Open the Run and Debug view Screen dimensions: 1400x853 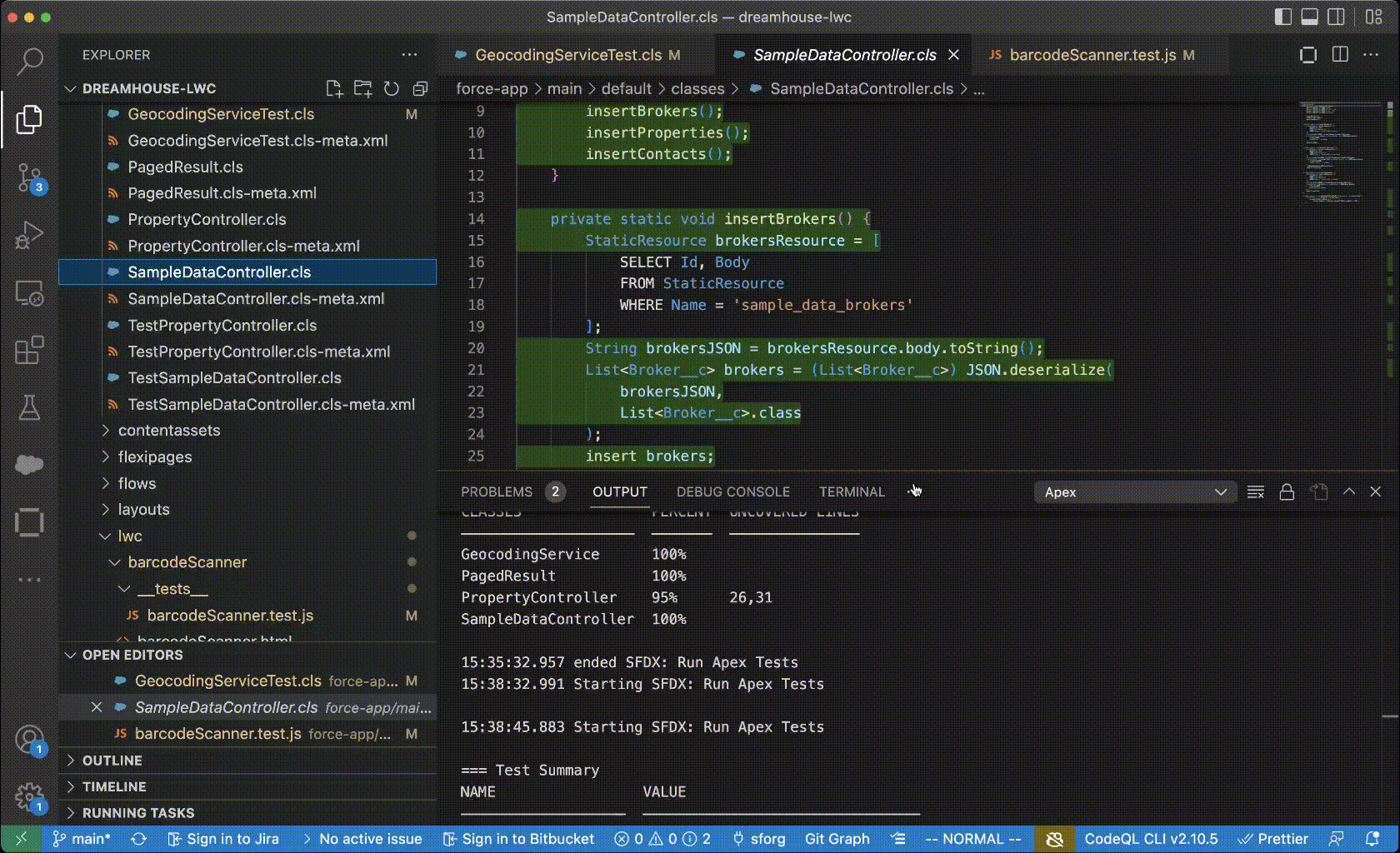pyautogui.click(x=30, y=236)
